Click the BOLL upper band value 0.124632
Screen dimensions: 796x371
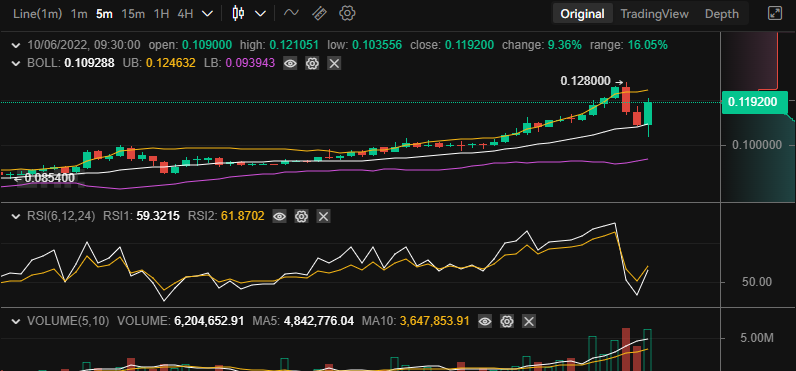(x=170, y=63)
